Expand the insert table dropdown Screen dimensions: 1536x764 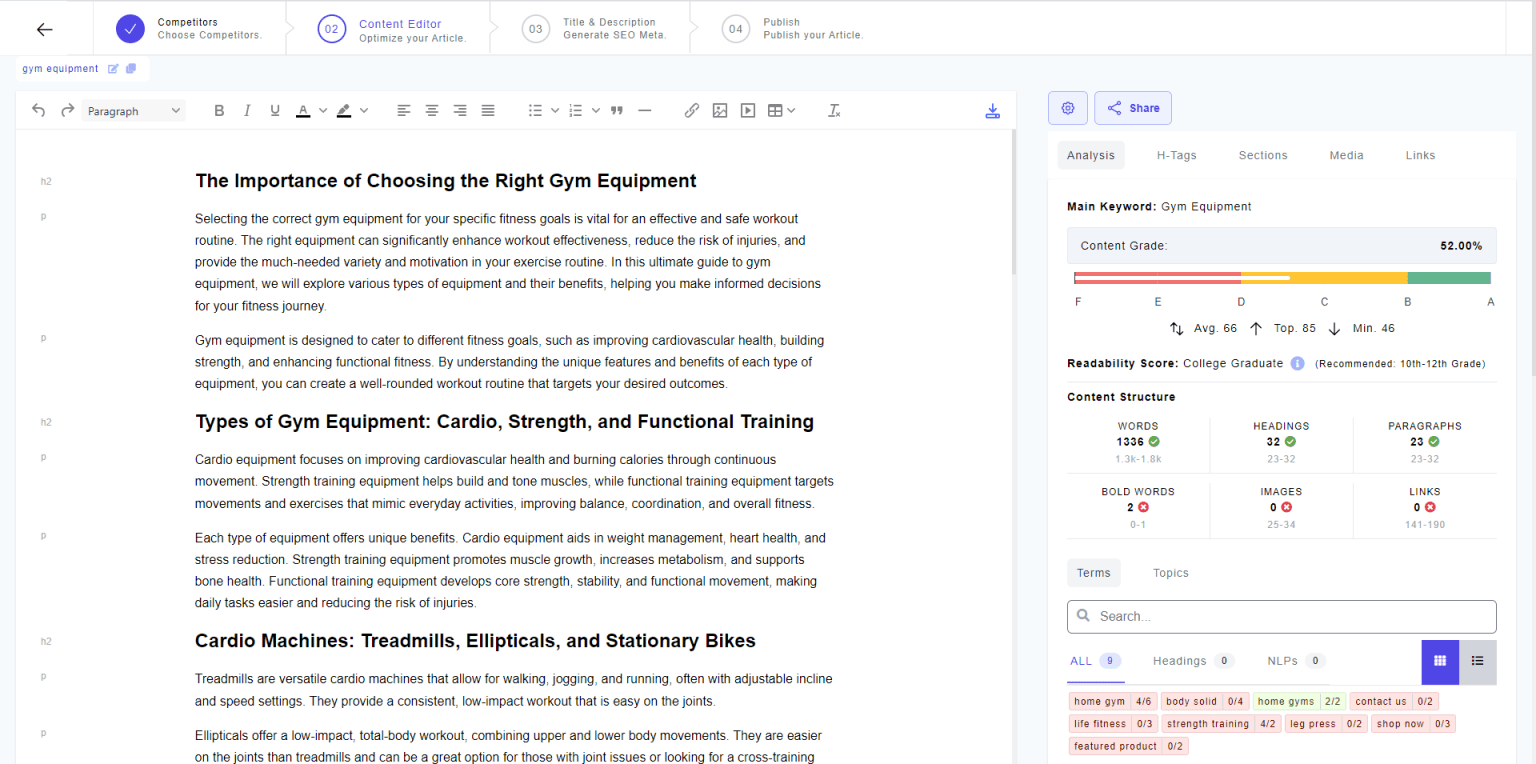click(x=791, y=111)
